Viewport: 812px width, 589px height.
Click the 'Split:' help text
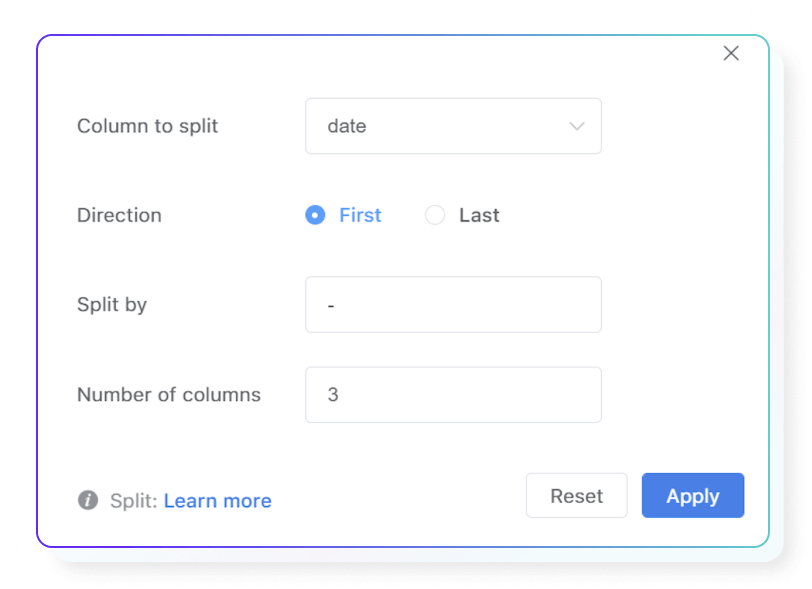(134, 501)
